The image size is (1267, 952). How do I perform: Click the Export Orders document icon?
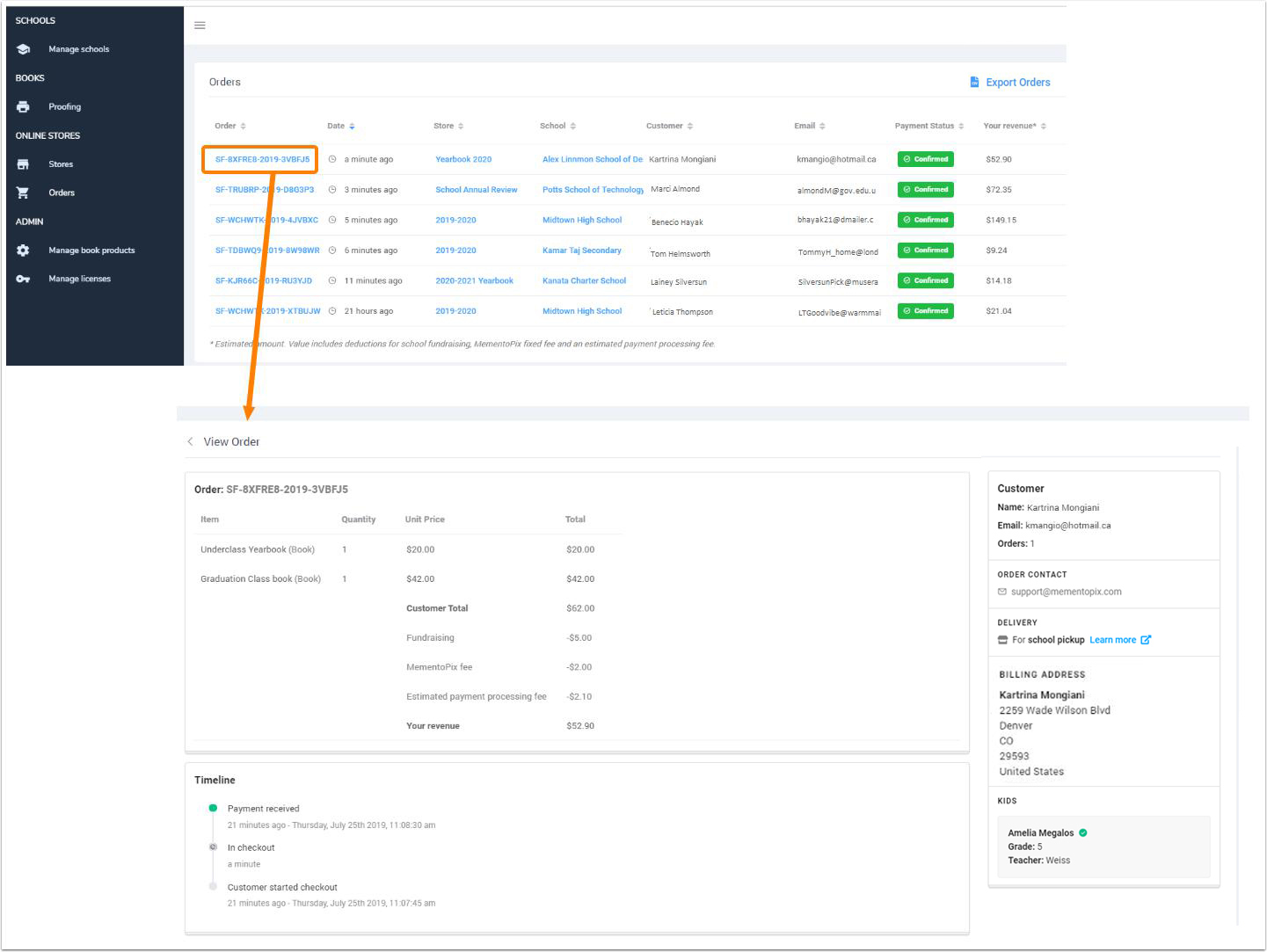pos(974,82)
